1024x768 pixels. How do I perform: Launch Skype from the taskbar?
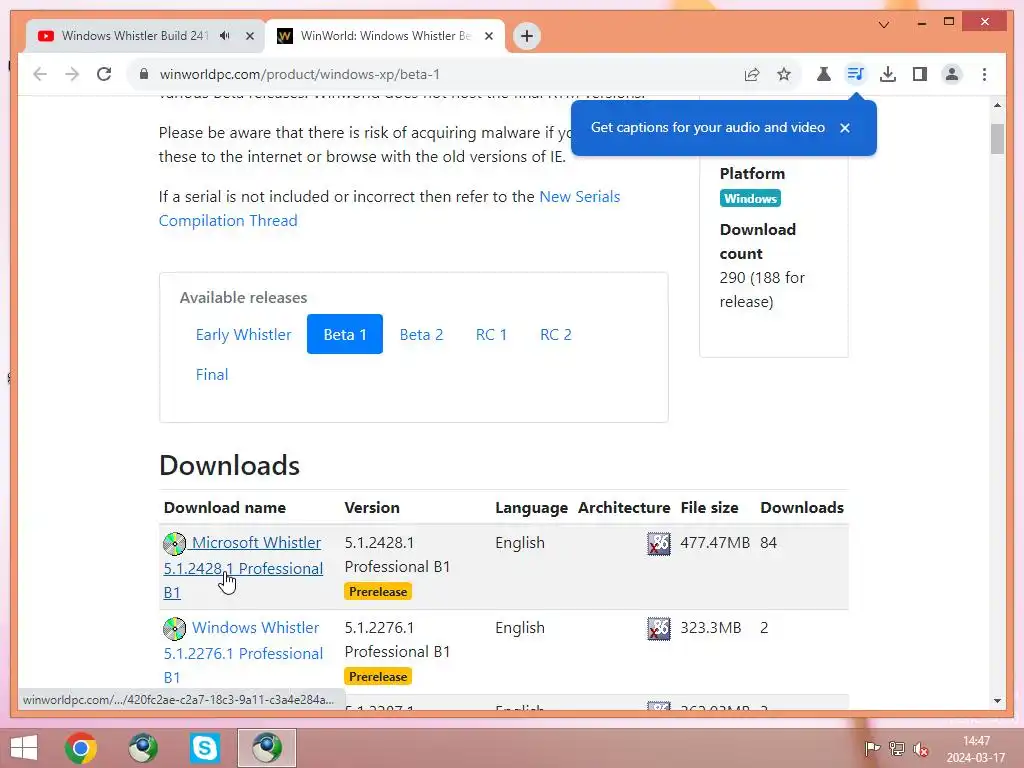pyautogui.click(x=204, y=748)
